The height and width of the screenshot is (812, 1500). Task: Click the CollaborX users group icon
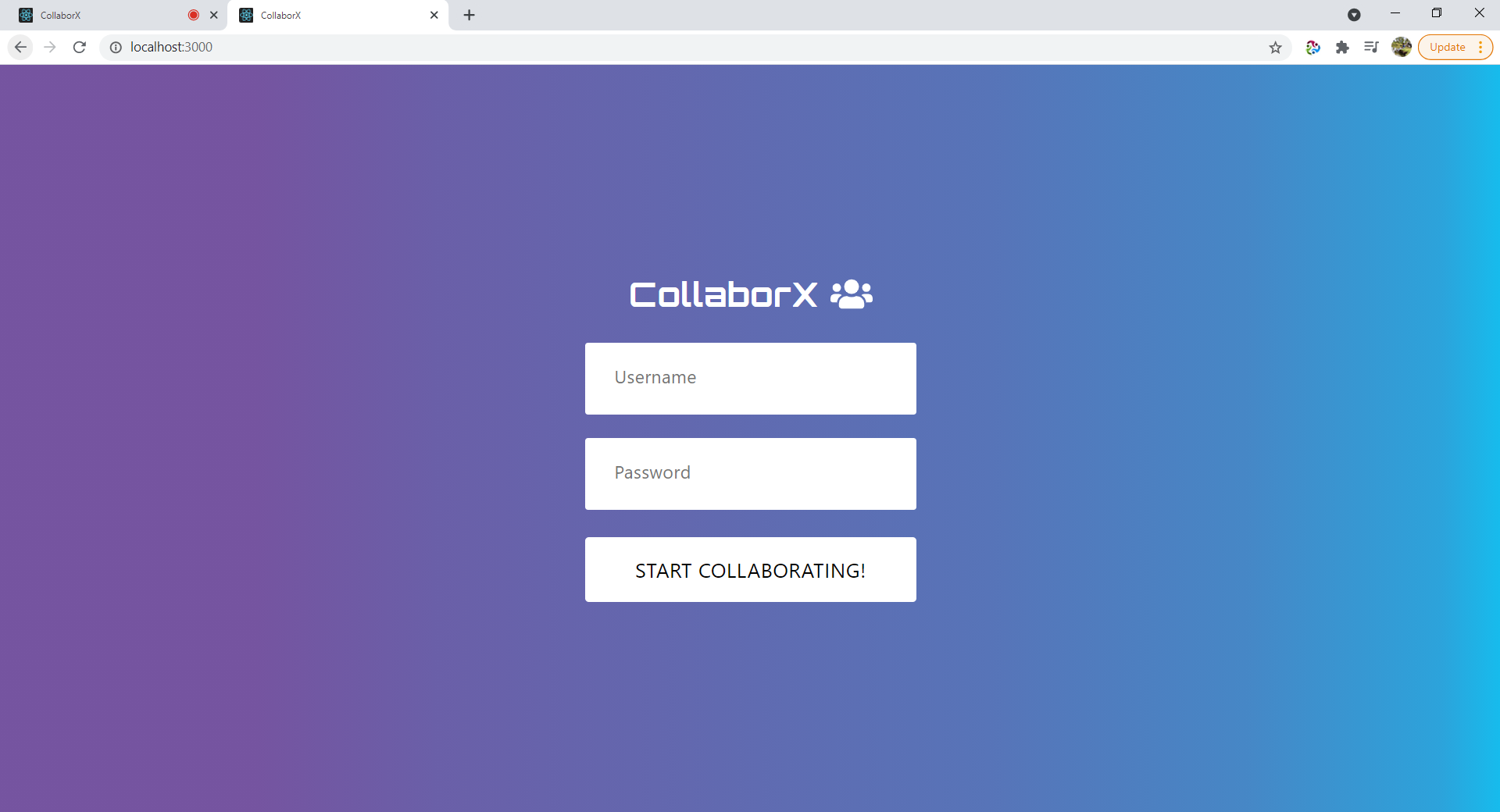point(852,294)
